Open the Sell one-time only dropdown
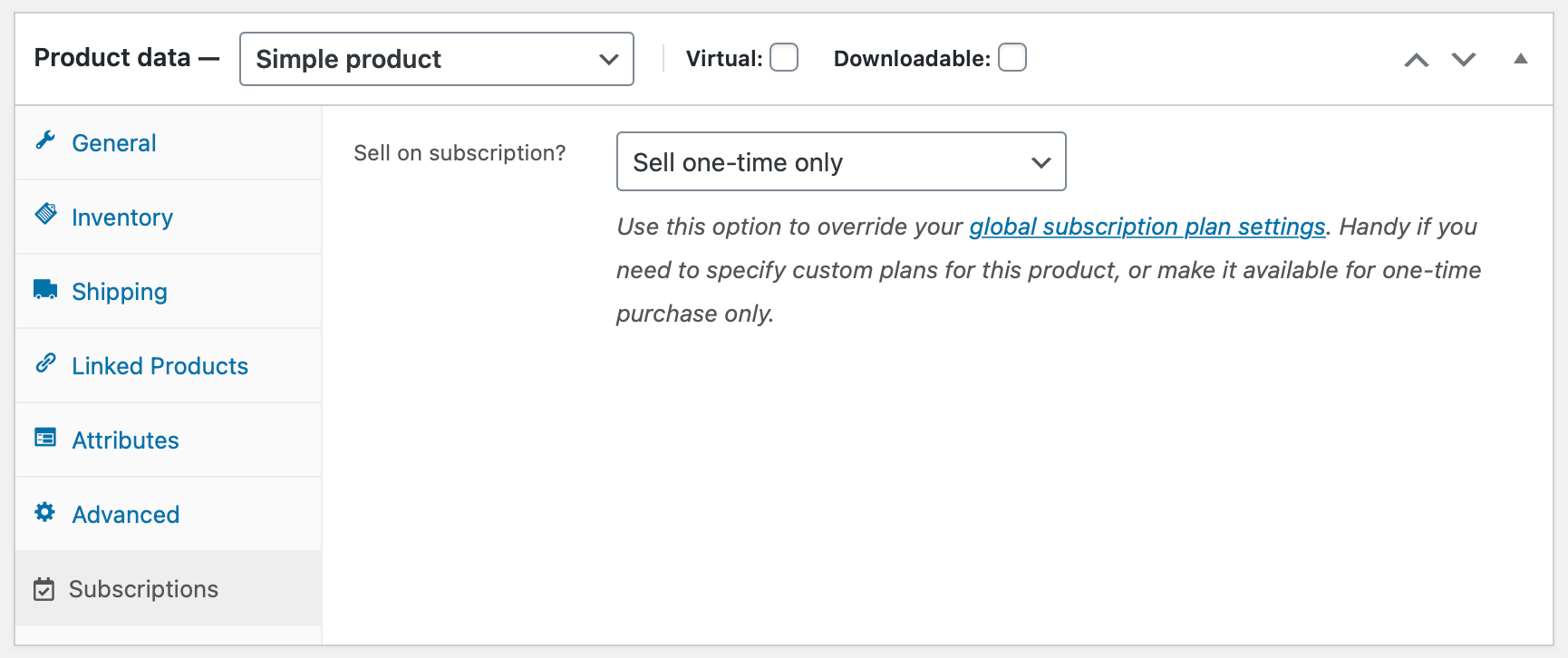 click(840, 162)
